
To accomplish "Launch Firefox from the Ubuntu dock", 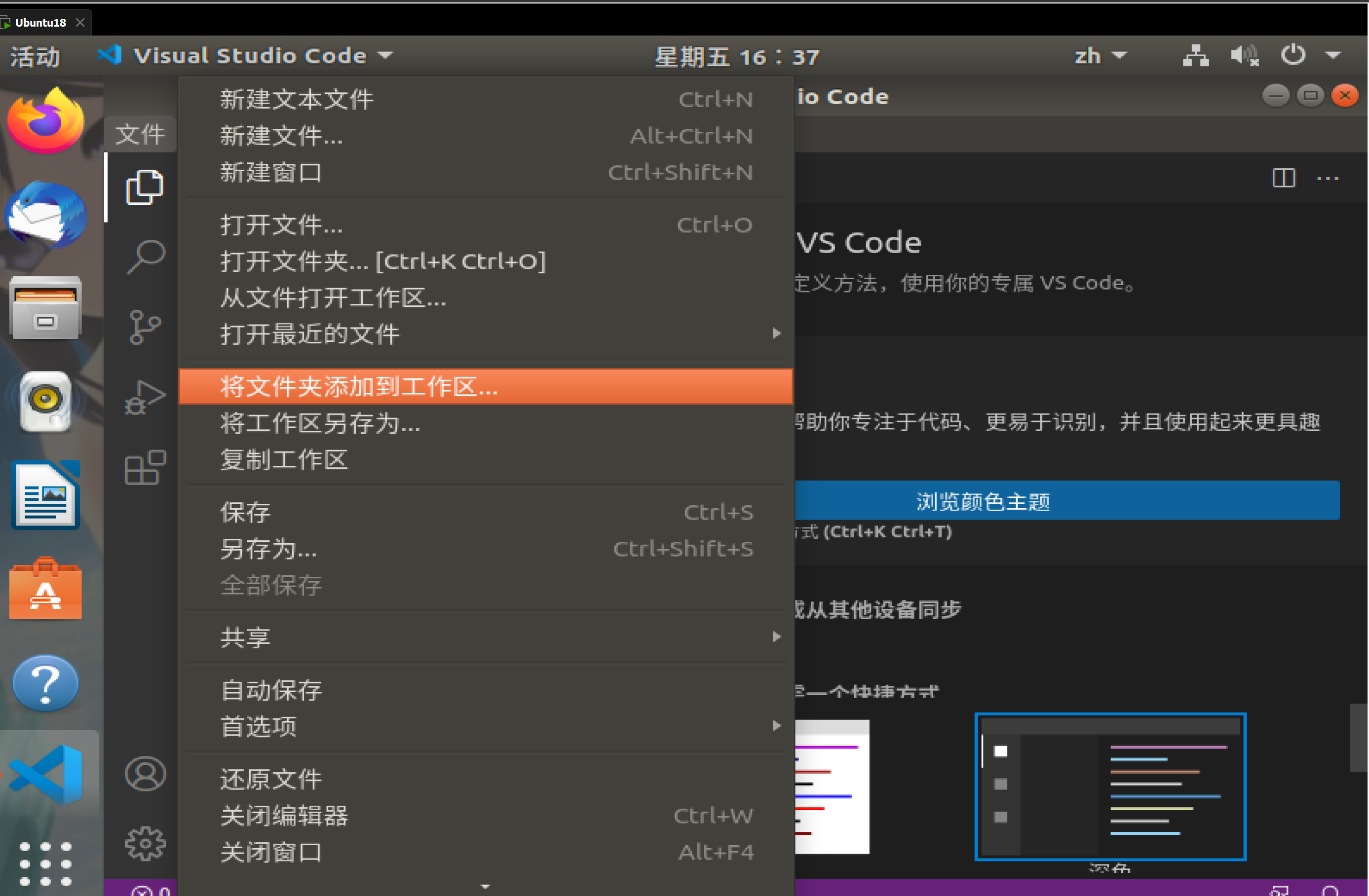I will (45, 121).
